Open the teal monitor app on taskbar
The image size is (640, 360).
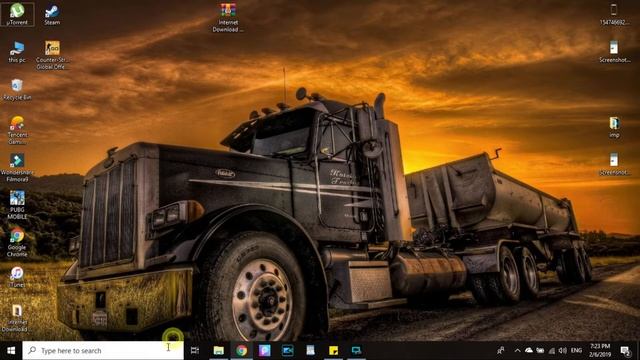tap(356, 351)
